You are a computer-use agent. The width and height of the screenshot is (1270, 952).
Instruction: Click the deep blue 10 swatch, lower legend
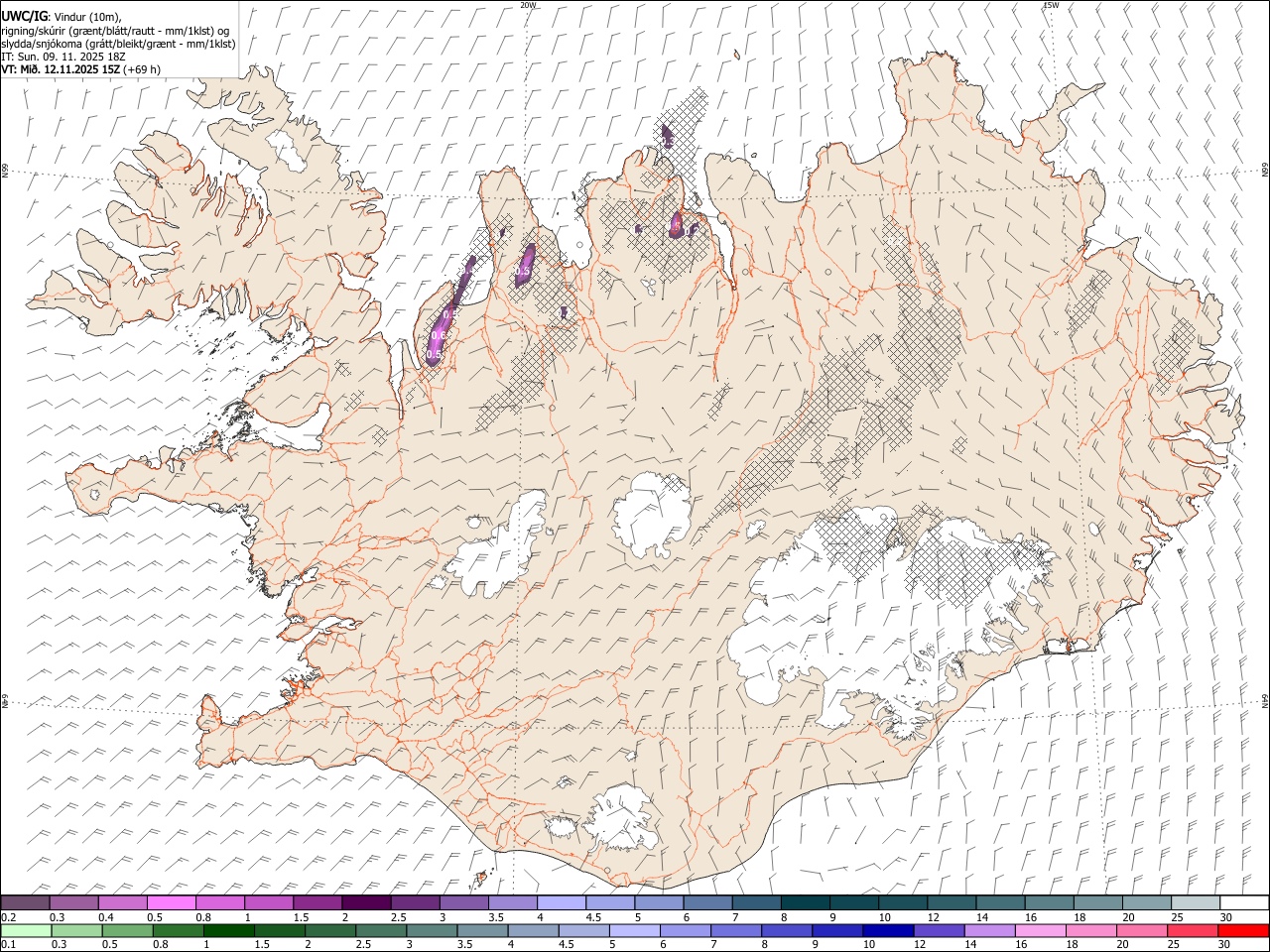(887, 931)
